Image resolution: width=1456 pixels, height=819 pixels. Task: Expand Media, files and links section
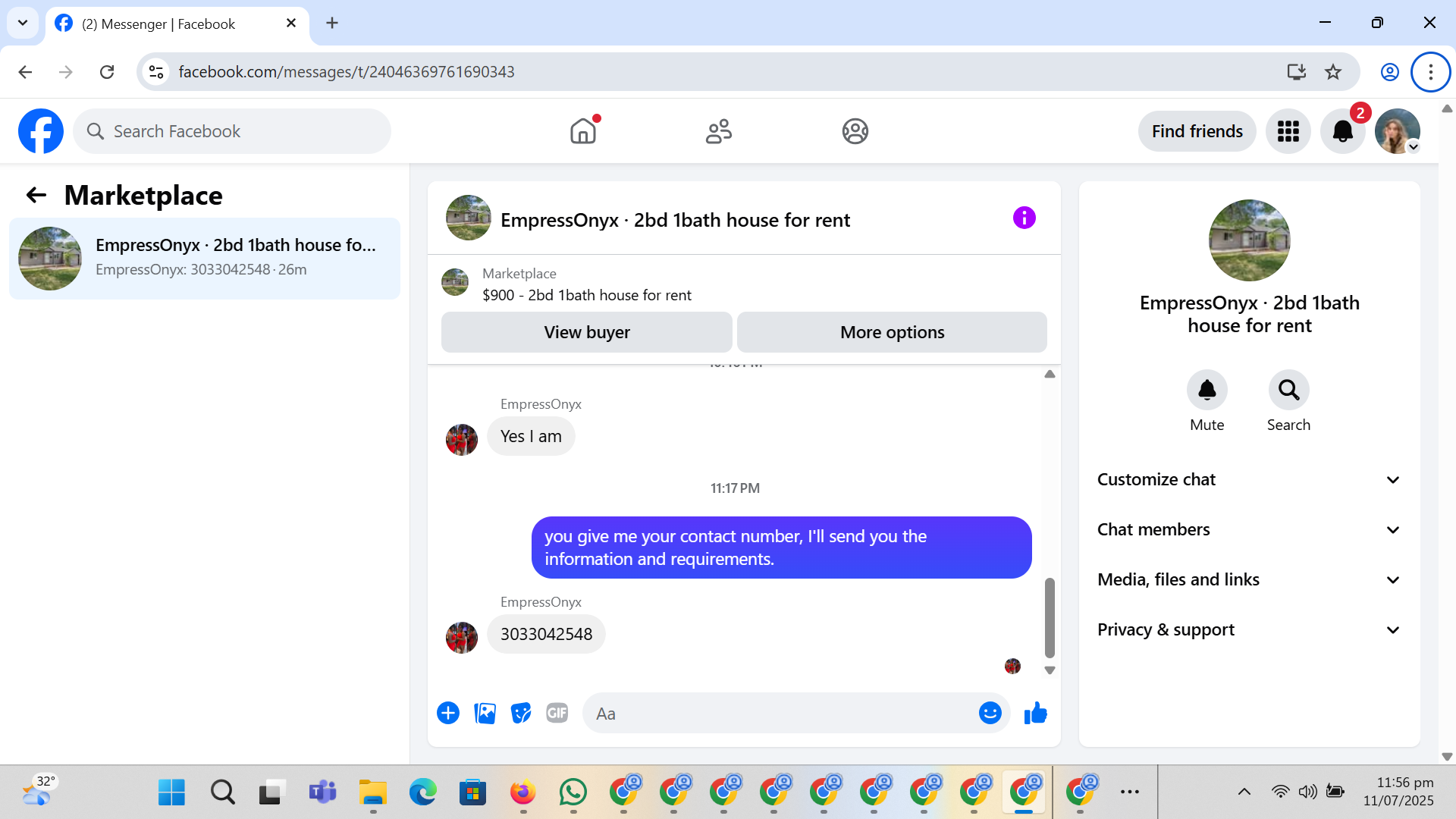[1249, 580]
